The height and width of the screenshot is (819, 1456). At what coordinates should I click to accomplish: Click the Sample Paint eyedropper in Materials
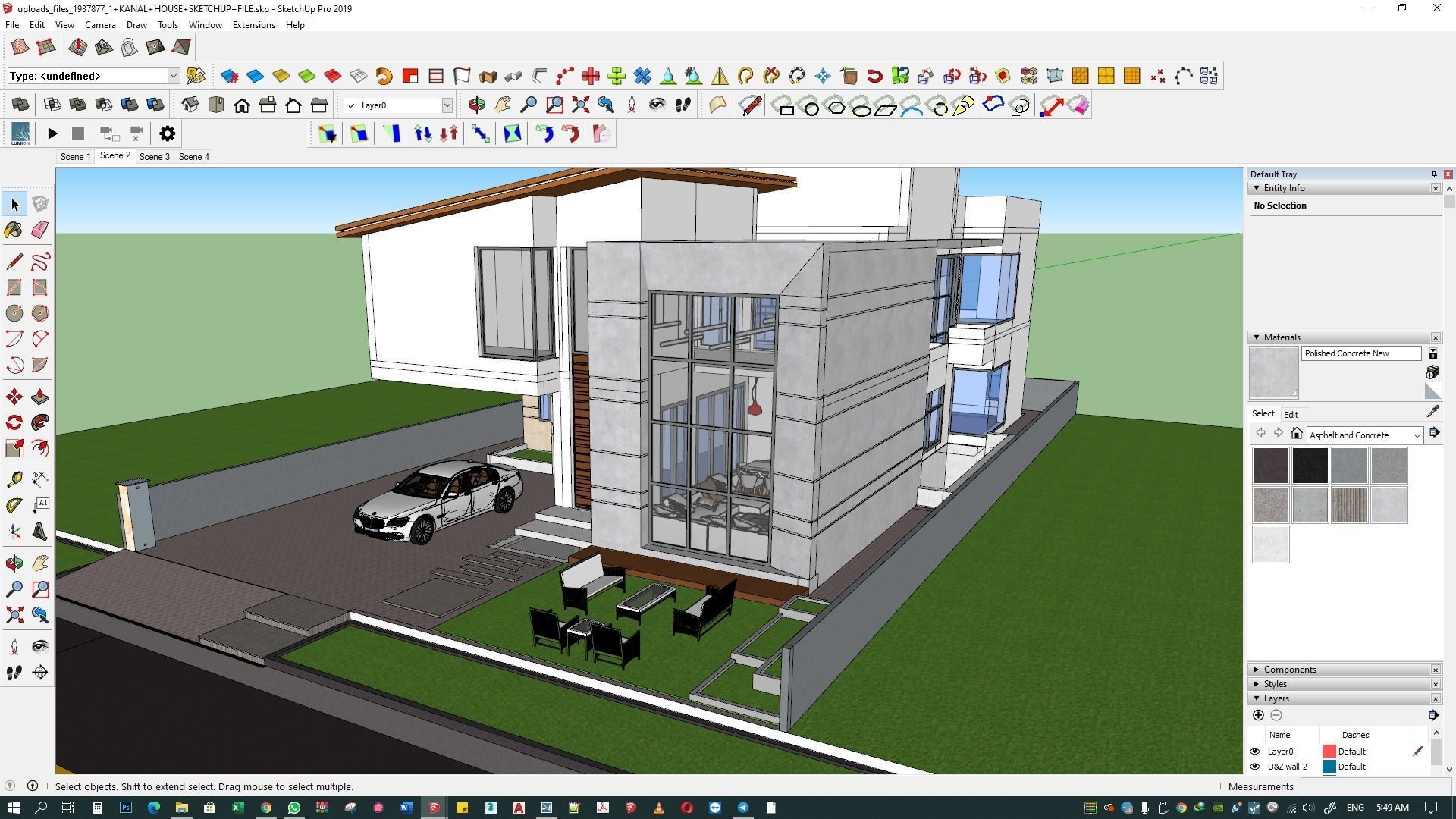pyautogui.click(x=1432, y=411)
